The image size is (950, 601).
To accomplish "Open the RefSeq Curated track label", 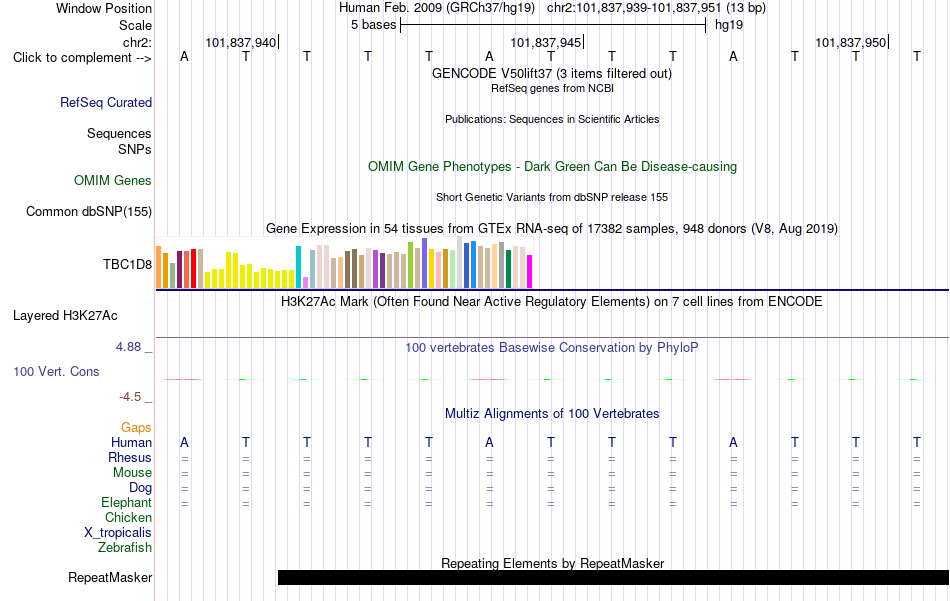I will coord(106,102).
